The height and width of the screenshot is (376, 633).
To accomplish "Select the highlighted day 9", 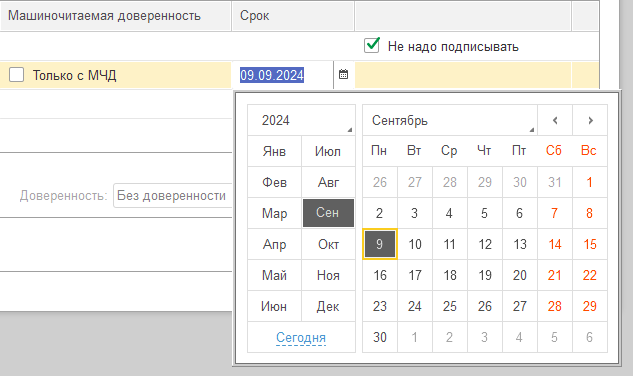I will tap(380, 244).
